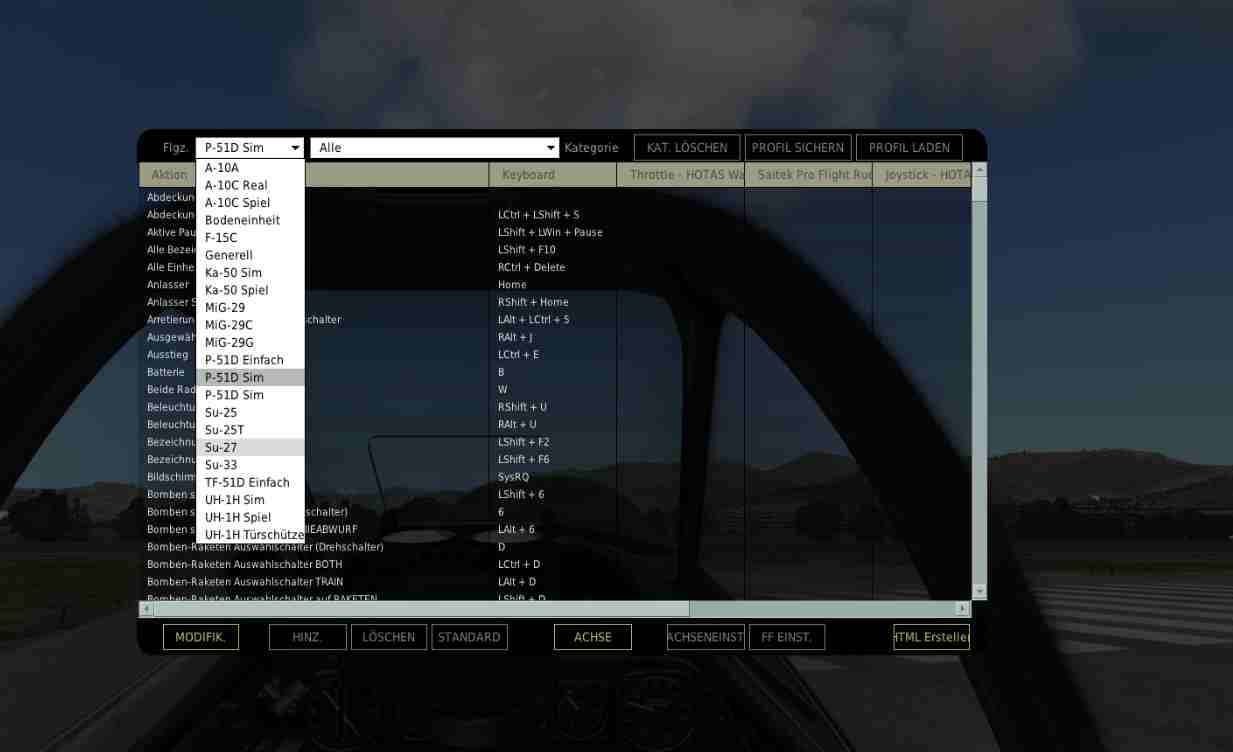Load a profile via PROFIL LADEN
The width and height of the screenshot is (1233, 752).
pyautogui.click(x=909, y=148)
